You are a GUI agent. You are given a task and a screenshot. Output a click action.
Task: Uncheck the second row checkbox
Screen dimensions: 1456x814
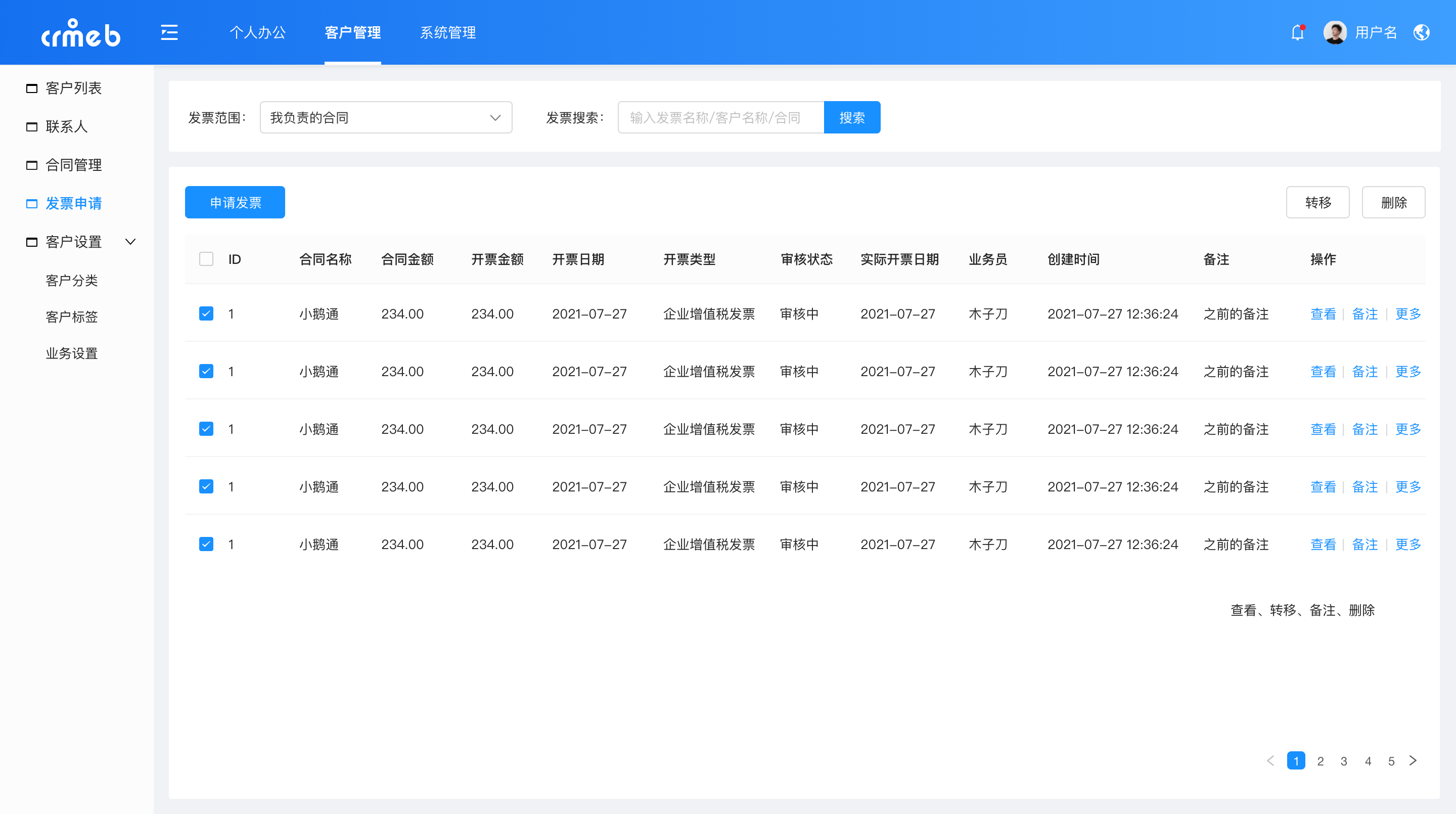click(206, 372)
